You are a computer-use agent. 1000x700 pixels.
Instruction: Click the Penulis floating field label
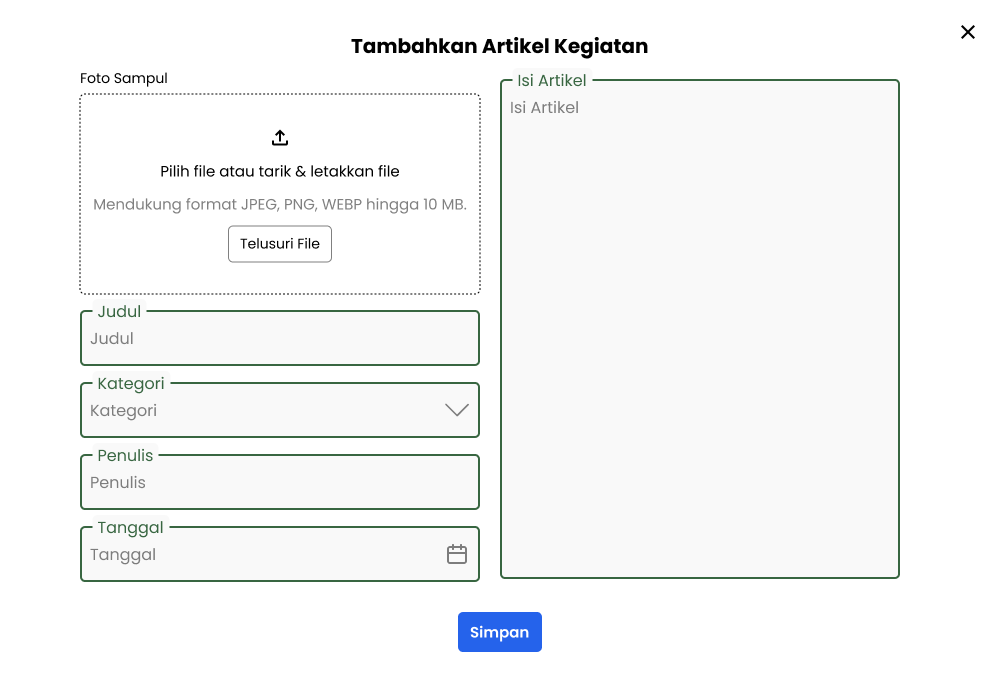pos(125,456)
